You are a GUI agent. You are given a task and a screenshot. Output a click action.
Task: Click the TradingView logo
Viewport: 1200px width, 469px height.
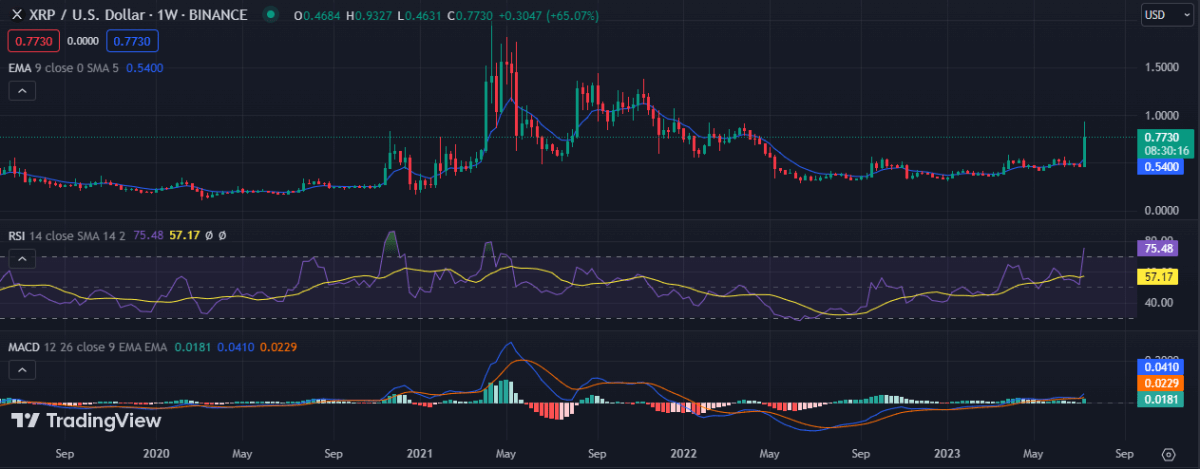tap(86, 421)
